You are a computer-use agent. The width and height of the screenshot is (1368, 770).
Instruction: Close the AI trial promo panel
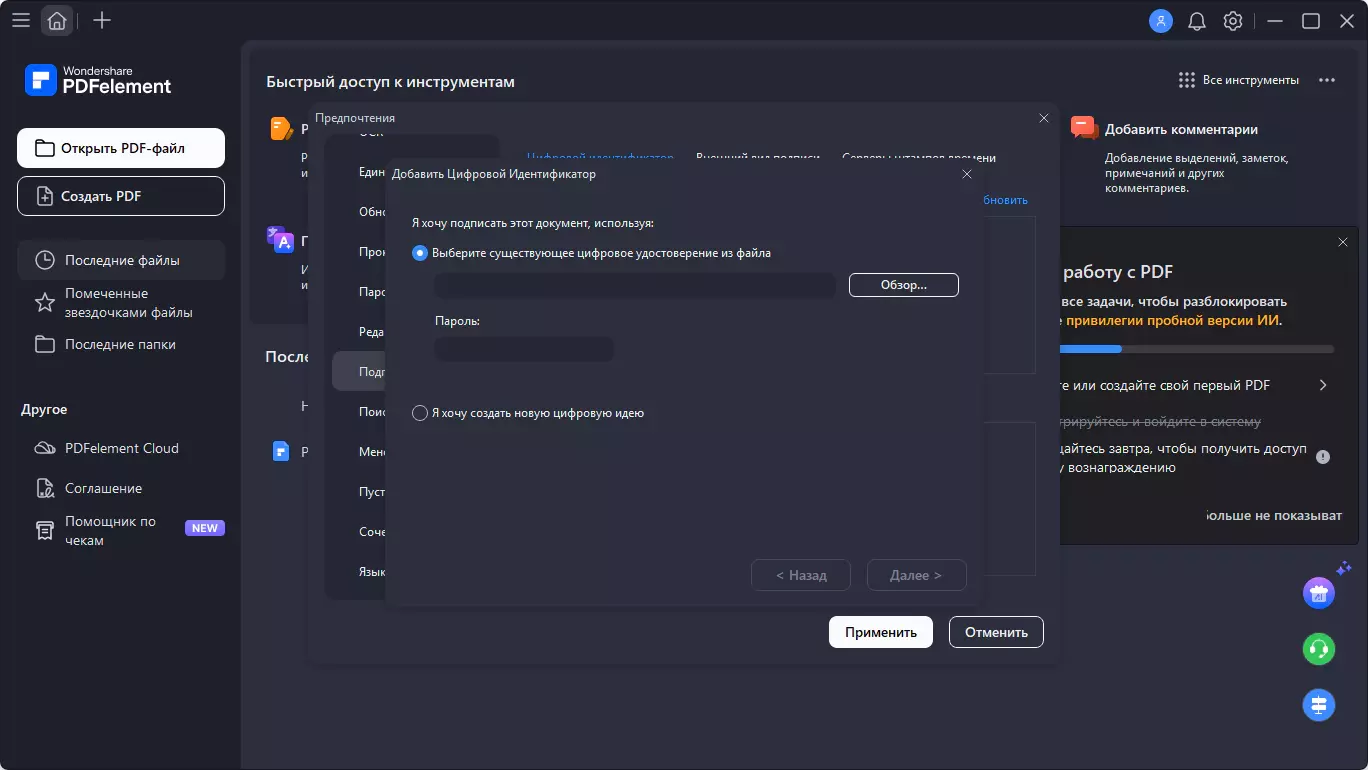coord(1343,242)
